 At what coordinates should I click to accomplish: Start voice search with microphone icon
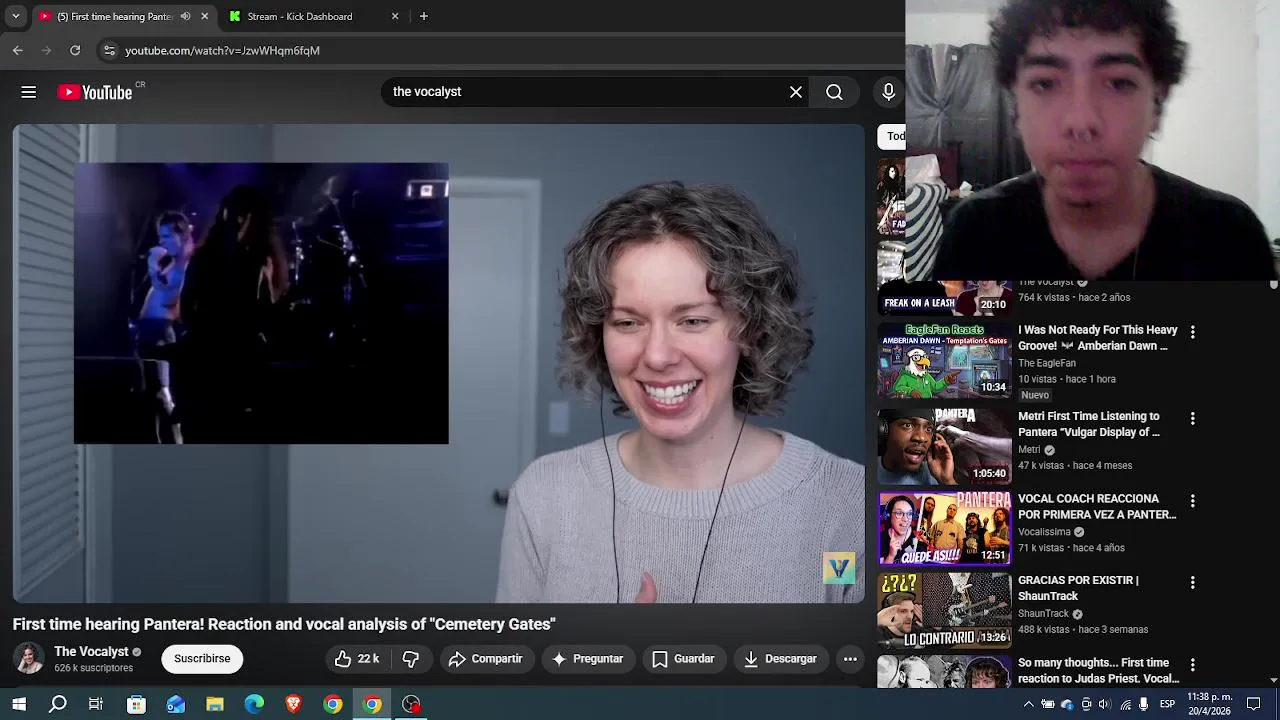coord(888,92)
